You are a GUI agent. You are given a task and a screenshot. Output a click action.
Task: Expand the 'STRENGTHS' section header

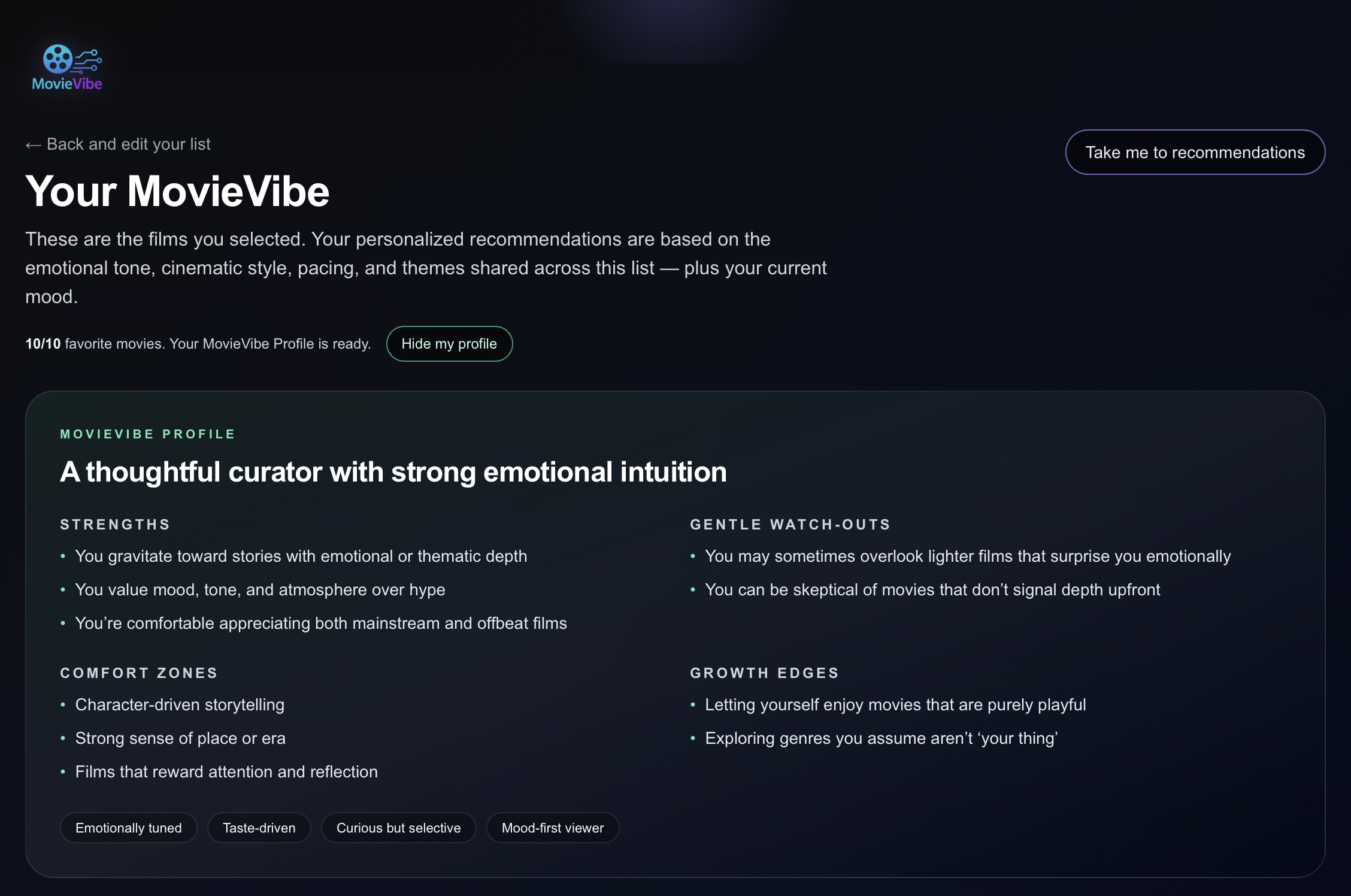click(114, 524)
